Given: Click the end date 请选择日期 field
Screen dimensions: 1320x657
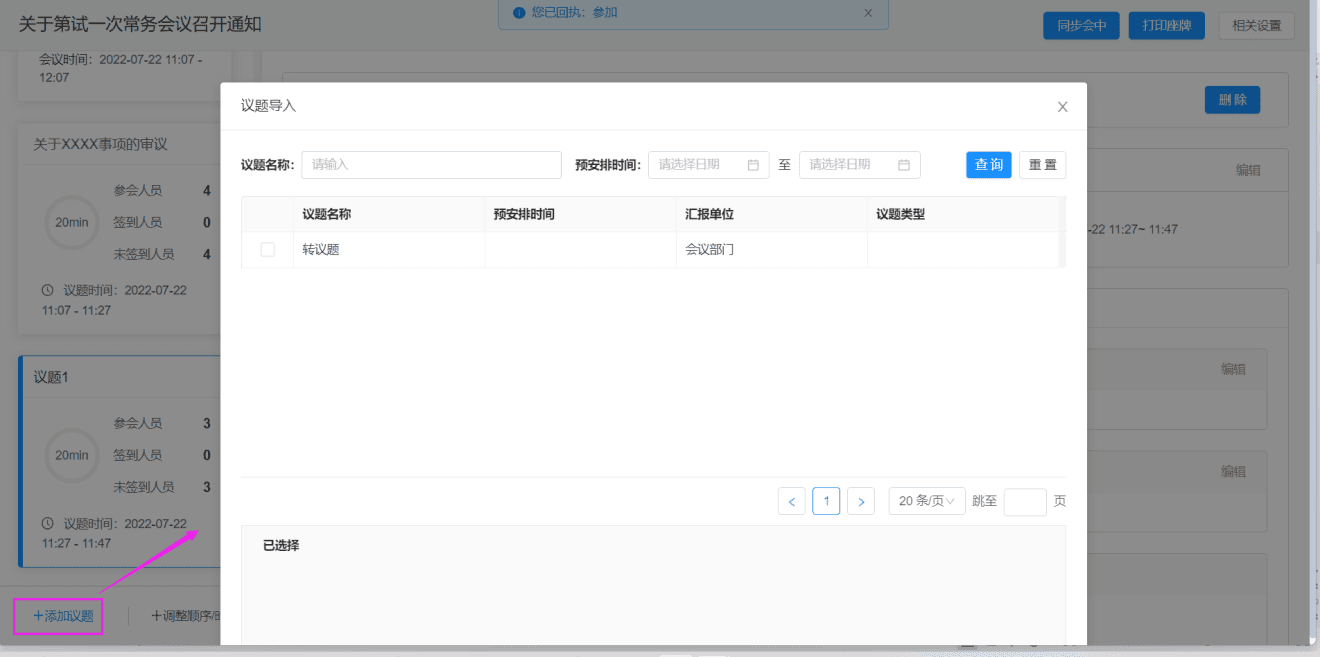Looking at the screenshot, I should point(860,165).
